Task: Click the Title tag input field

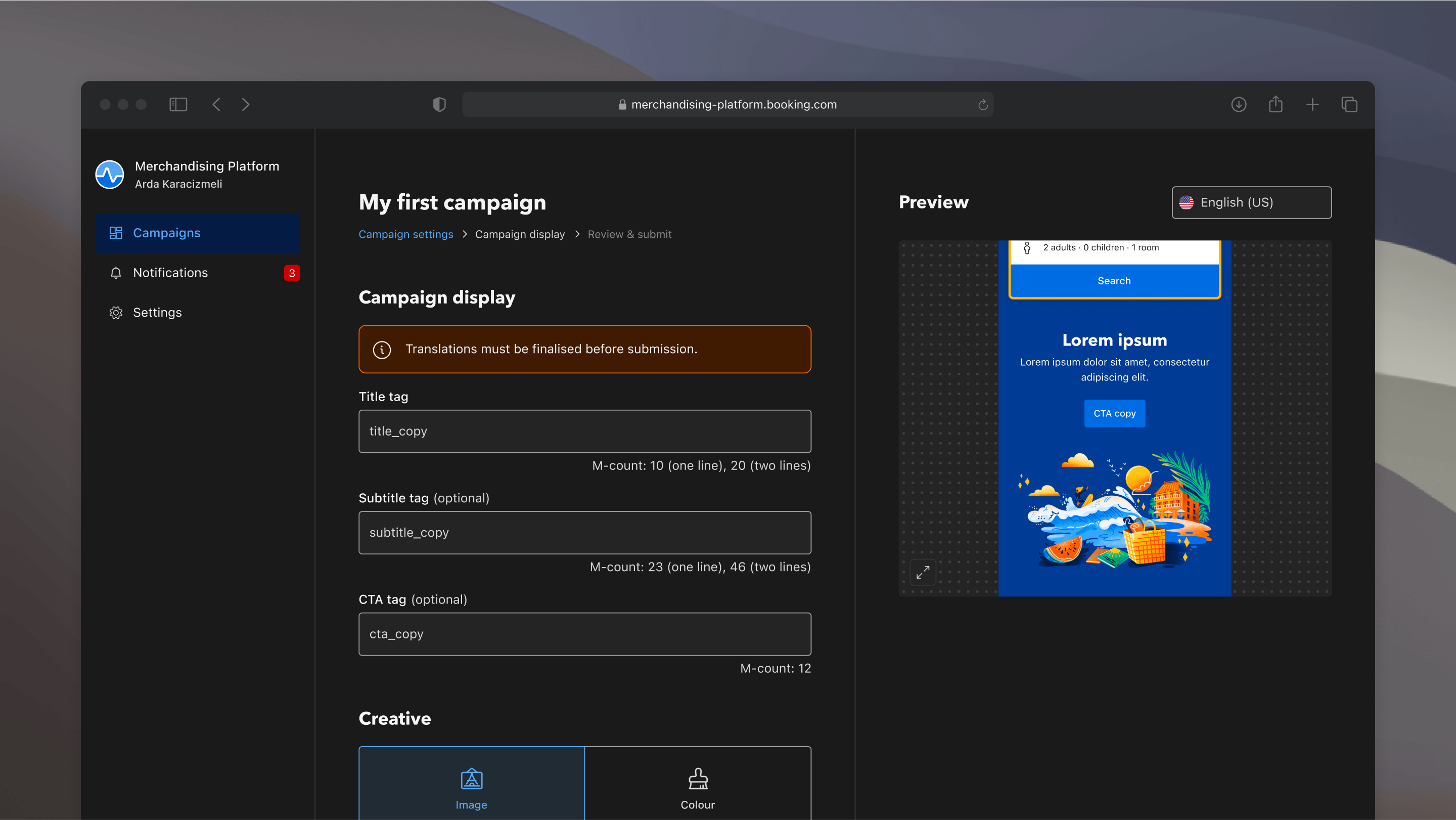Action: 585,431
